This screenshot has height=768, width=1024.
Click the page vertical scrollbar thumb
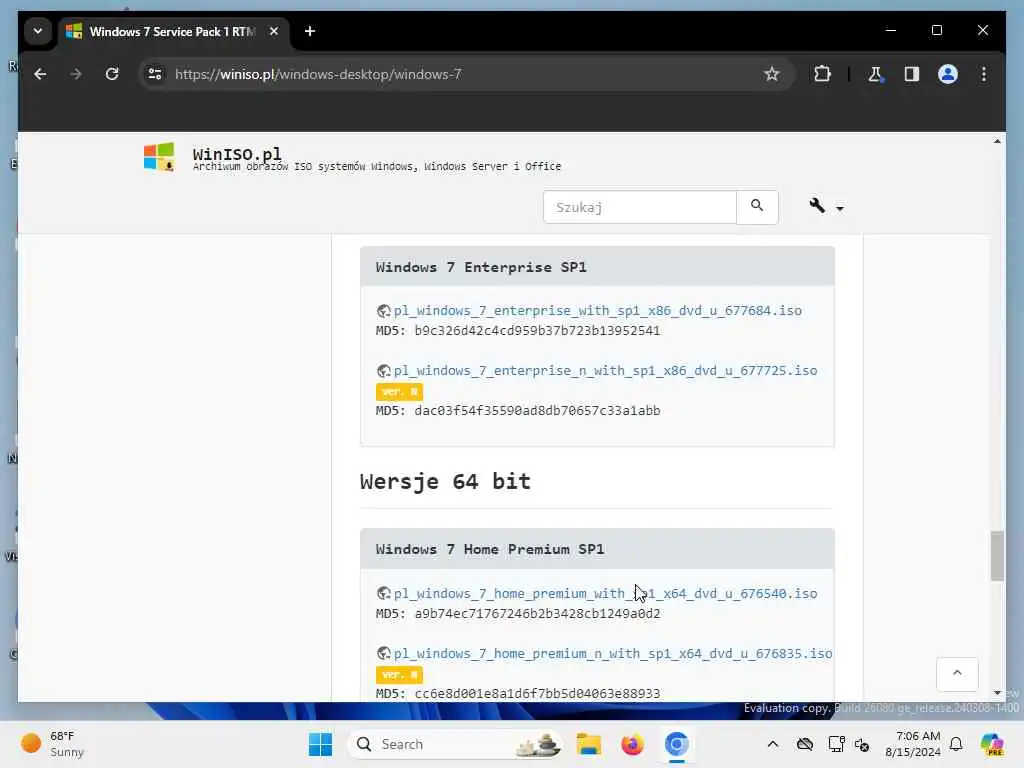(997, 556)
